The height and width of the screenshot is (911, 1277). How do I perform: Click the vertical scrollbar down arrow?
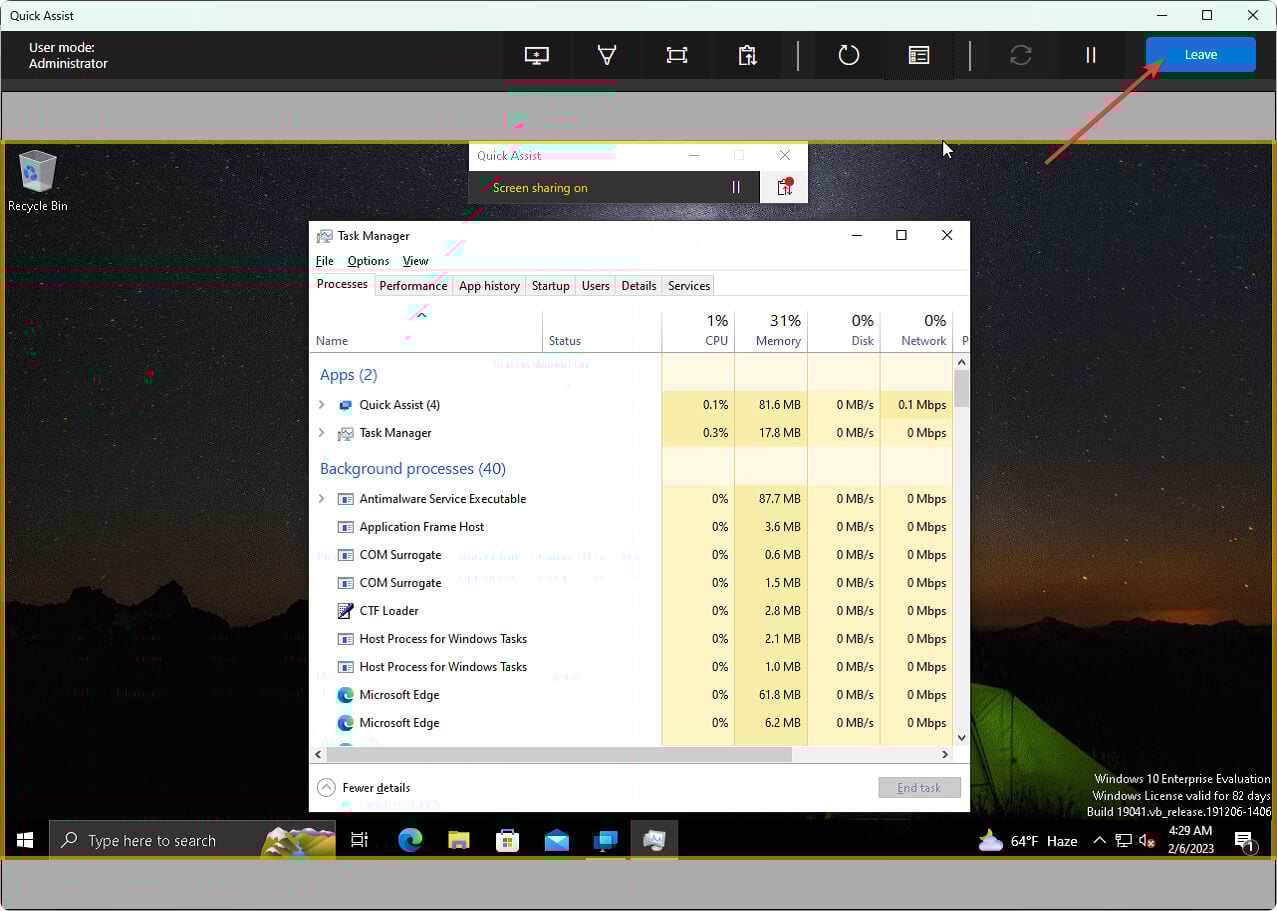961,738
